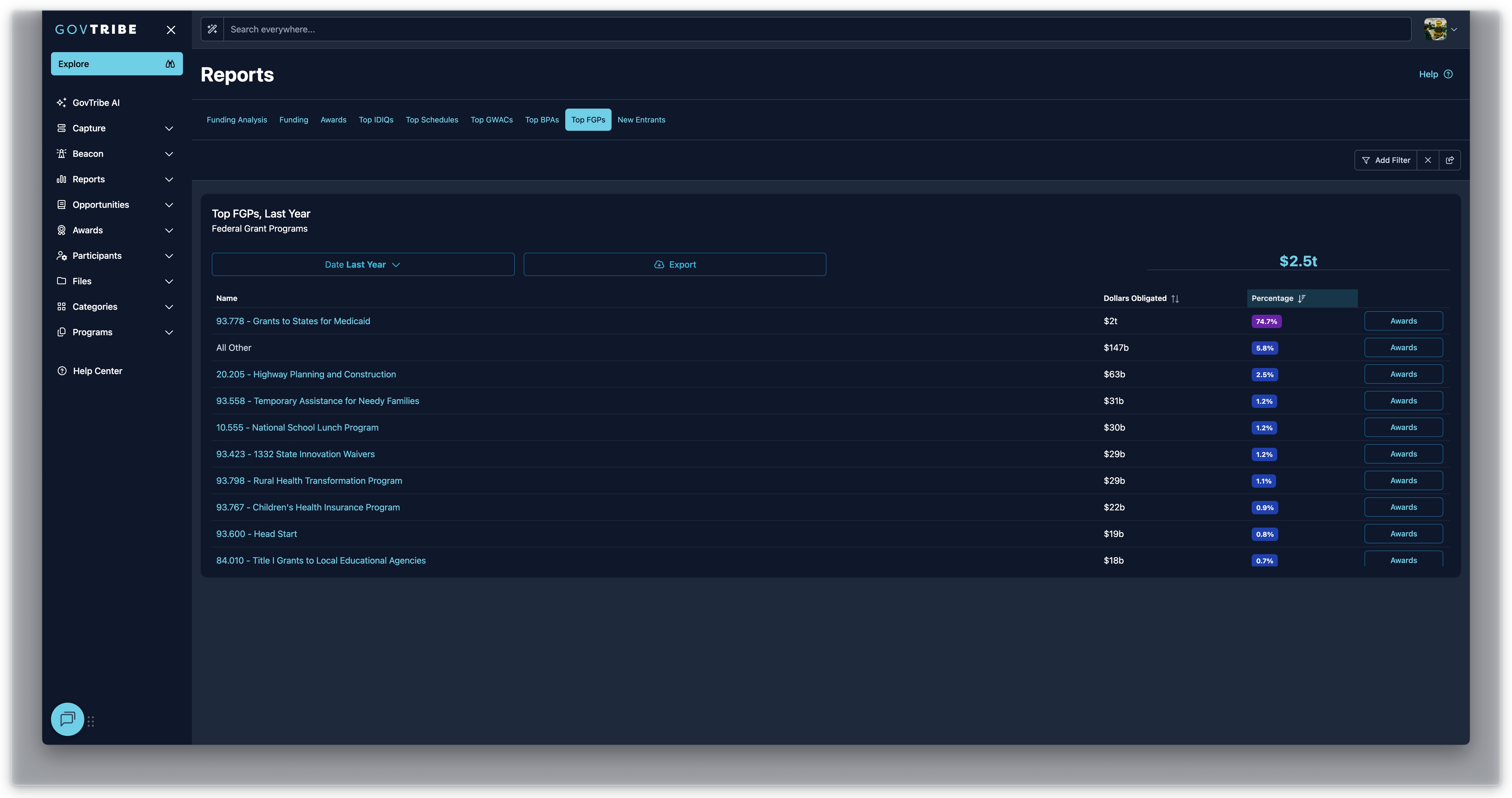Click Awards button for Head Start row
The image size is (1512, 798).
pos(1403,534)
